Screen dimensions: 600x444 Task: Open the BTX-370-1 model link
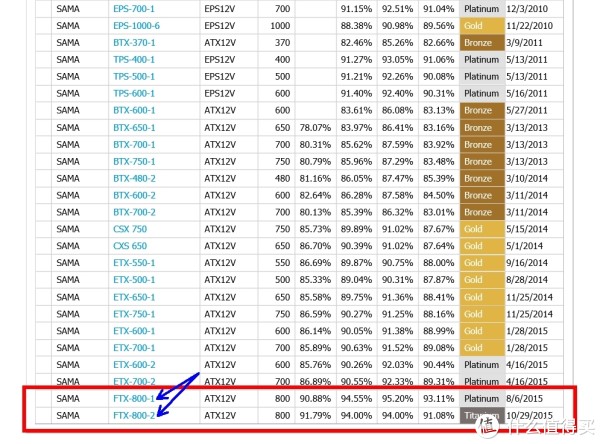click(x=134, y=42)
